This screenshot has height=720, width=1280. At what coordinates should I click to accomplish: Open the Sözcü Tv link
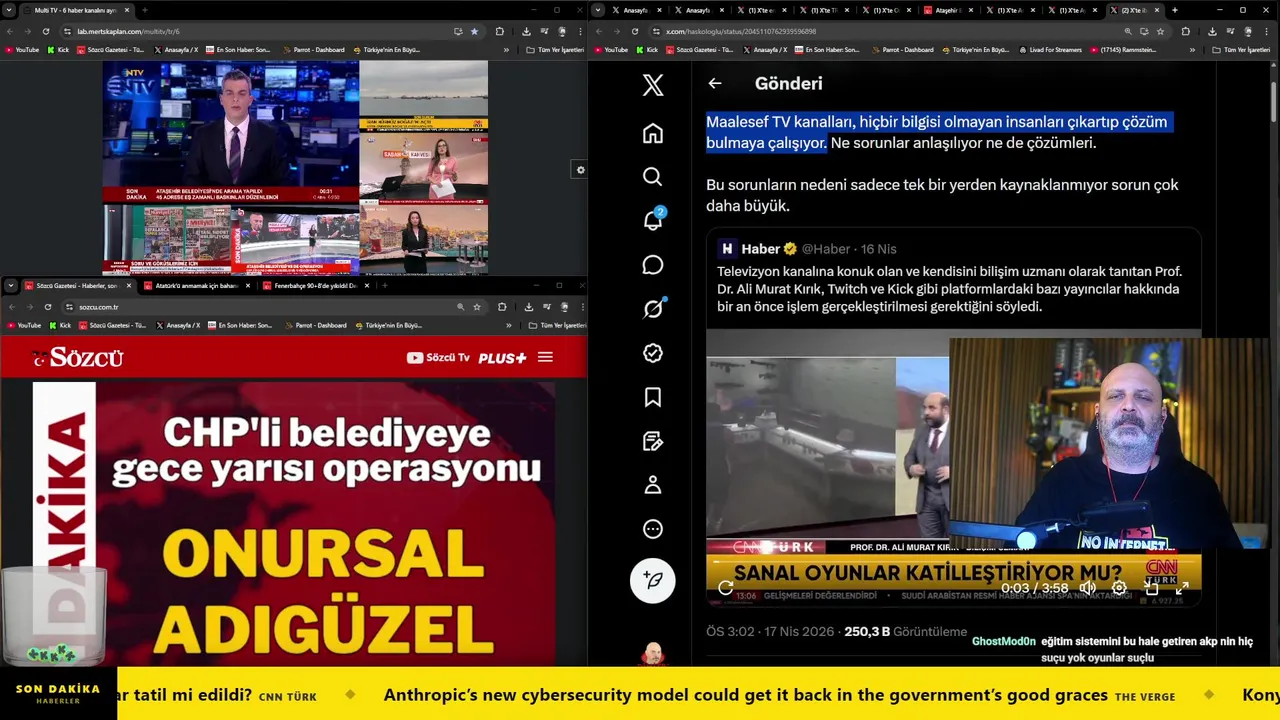point(438,357)
